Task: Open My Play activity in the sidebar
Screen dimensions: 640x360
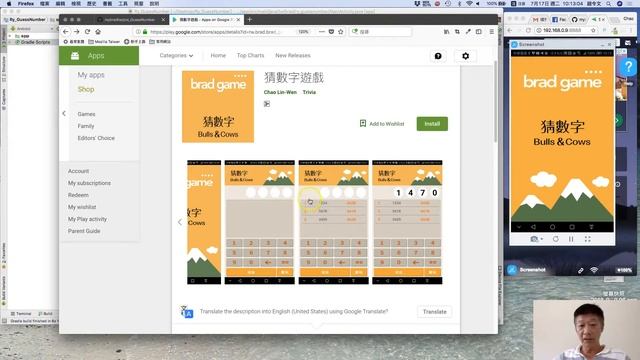Action: pos(87,219)
